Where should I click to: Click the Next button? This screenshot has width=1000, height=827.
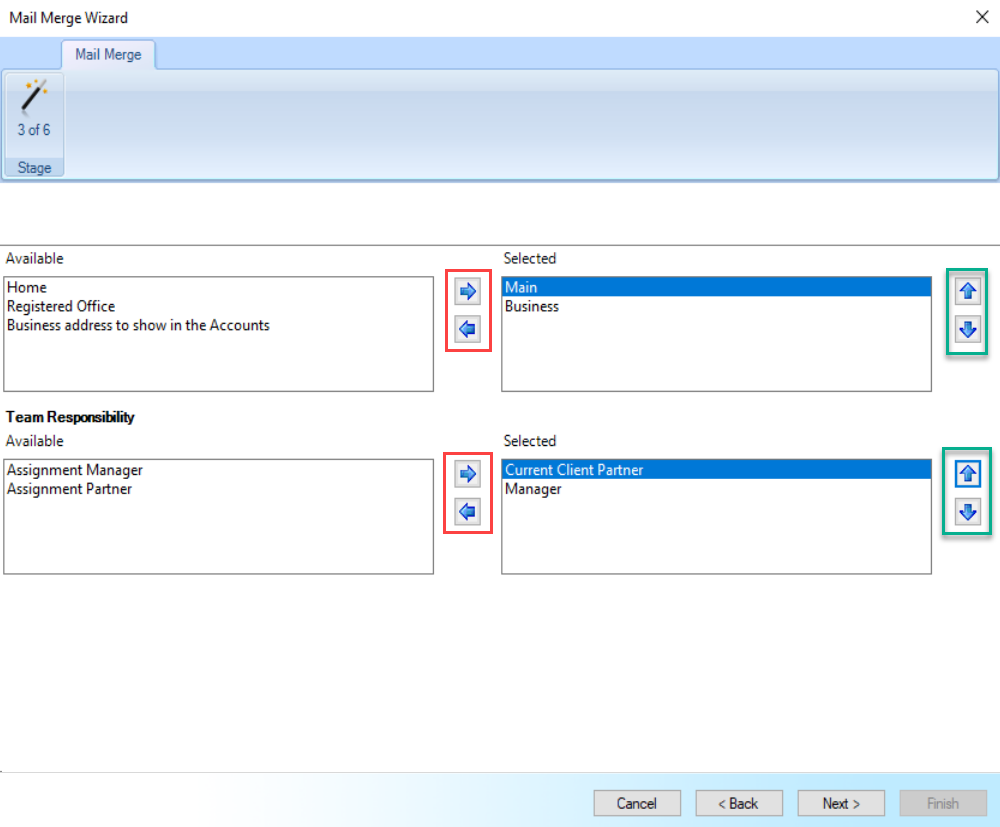tap(841, 803)
